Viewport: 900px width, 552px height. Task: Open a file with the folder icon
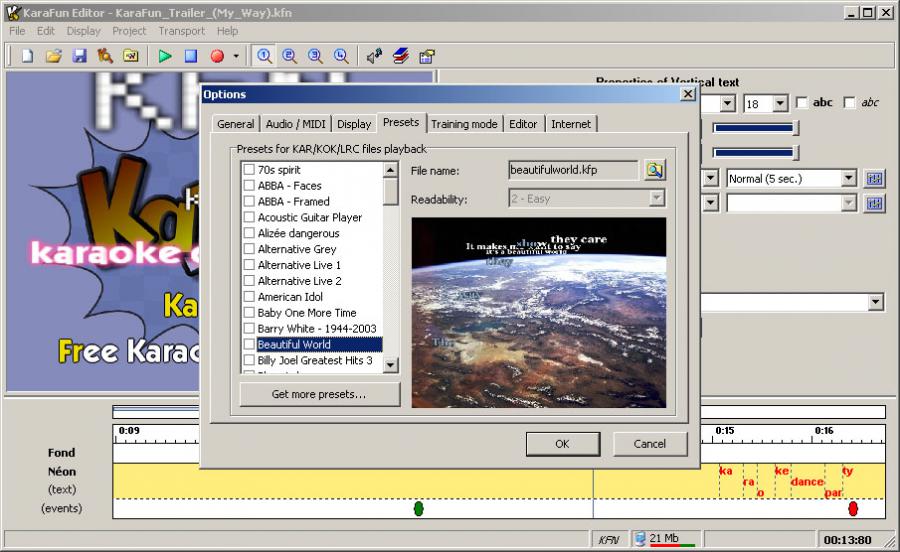pos(53,56)
